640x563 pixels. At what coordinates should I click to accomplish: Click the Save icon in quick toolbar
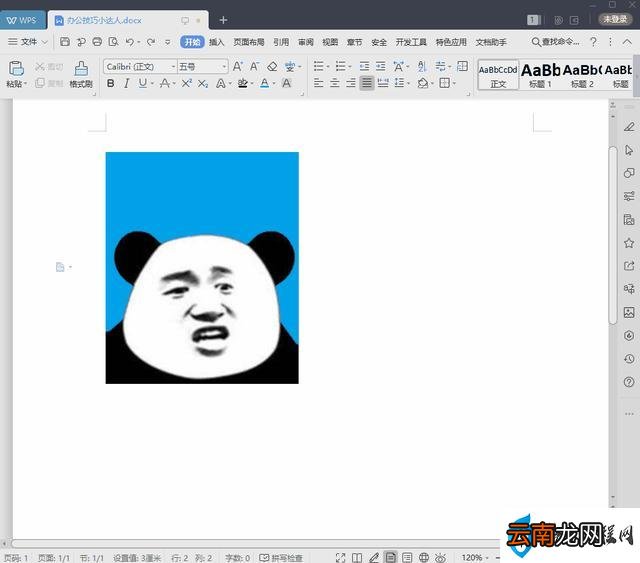(64, 42)
